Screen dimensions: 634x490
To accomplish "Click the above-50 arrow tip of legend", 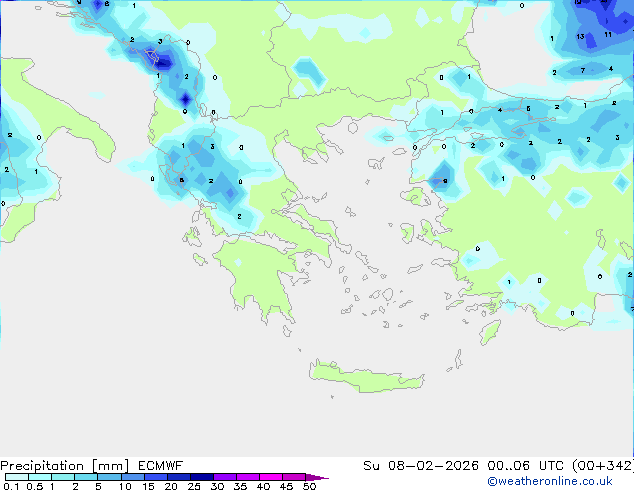I will pos(317,477).
